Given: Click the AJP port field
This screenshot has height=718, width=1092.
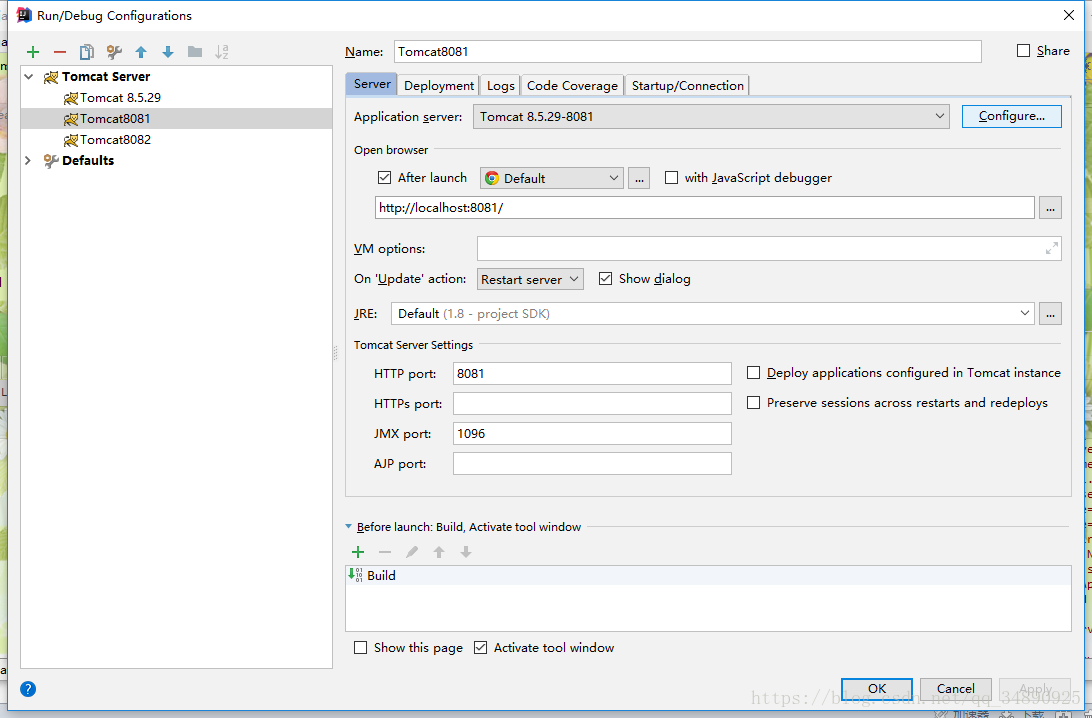Looking at the screenshot, I should [x=592, y=463].
